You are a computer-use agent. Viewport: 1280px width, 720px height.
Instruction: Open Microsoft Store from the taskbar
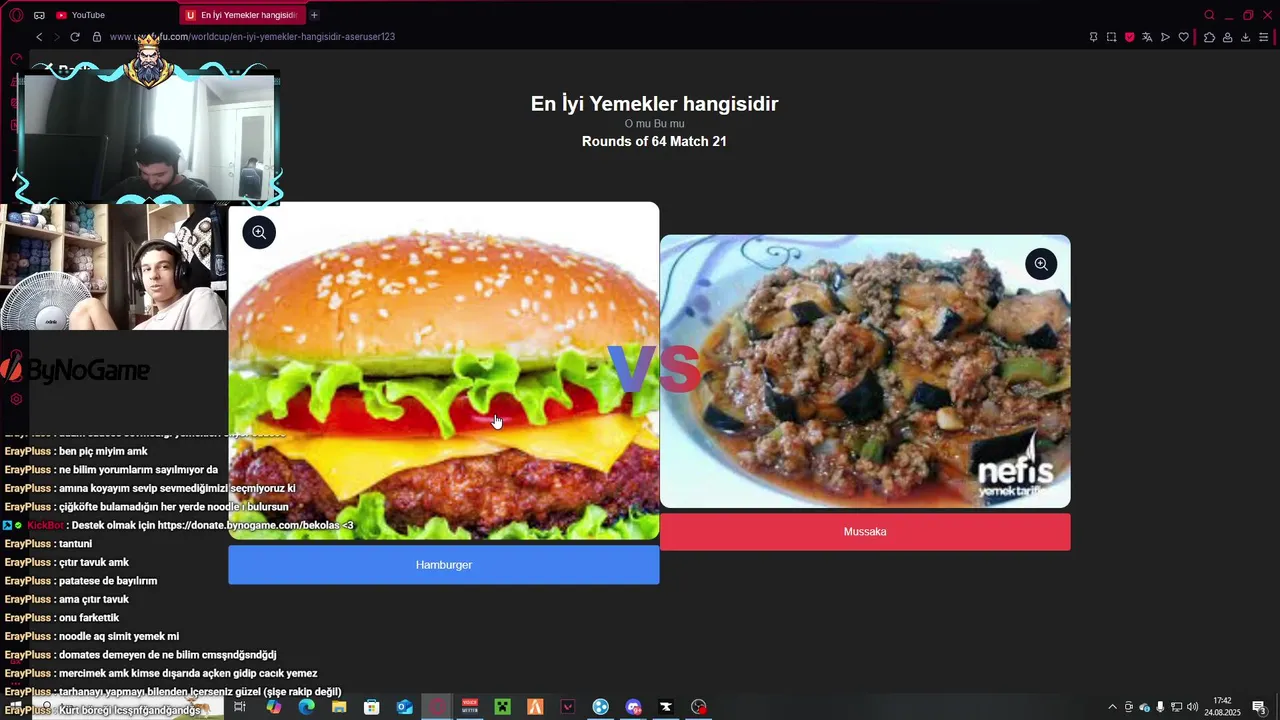tap(371, 707)
